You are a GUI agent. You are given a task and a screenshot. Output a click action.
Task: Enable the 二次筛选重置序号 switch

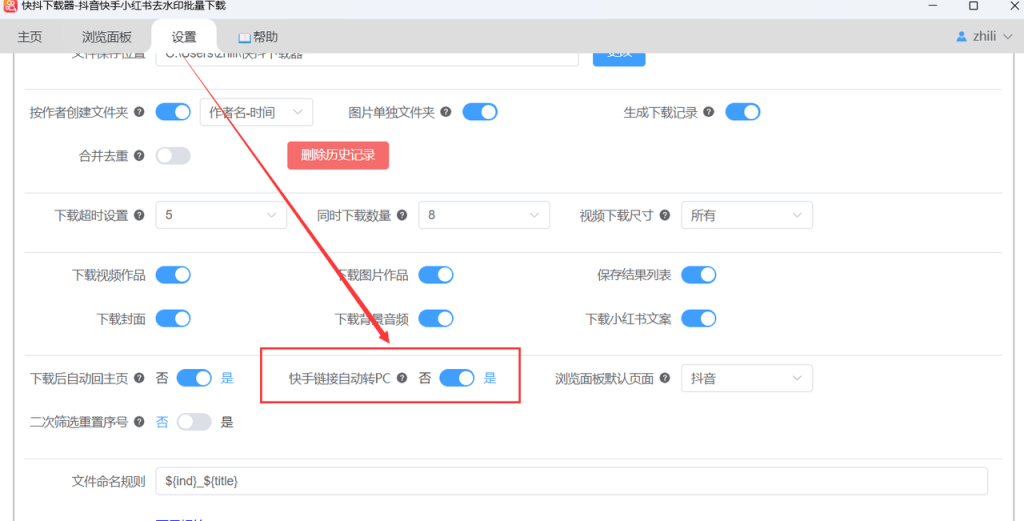[194, 422]
